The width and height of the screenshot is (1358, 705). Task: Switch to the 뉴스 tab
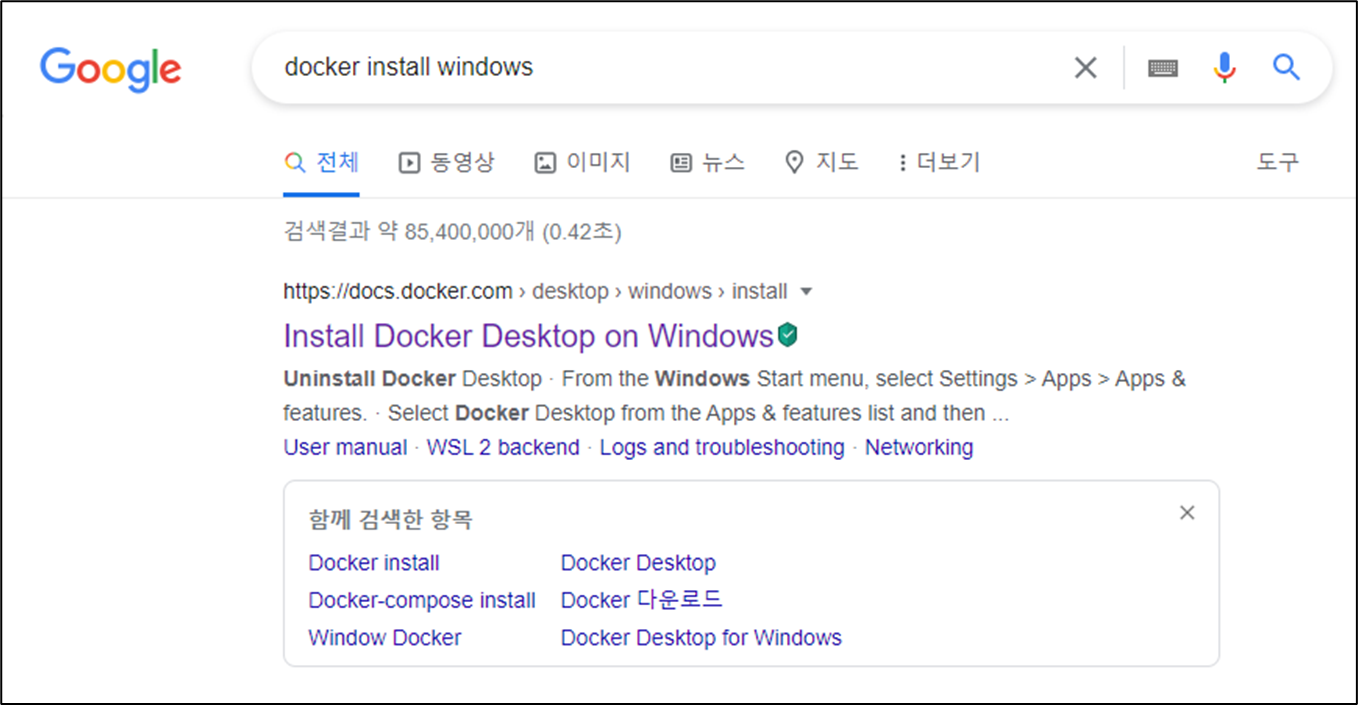707,162
